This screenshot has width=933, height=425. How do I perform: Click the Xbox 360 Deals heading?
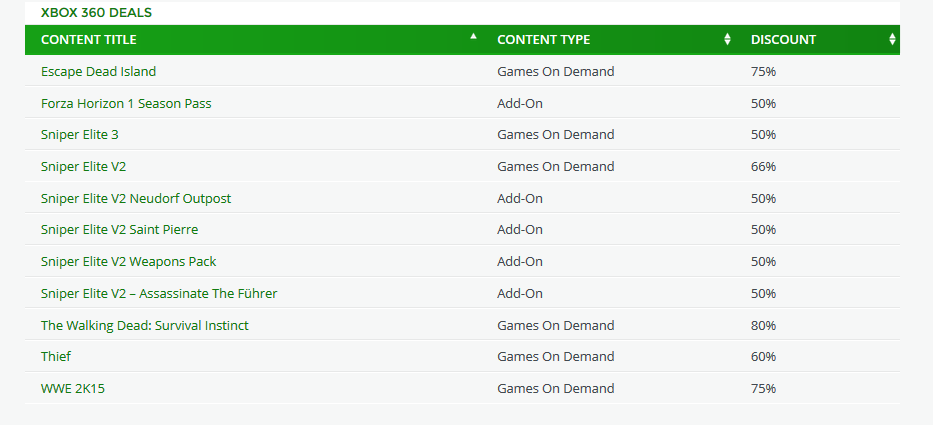[96, 13]
